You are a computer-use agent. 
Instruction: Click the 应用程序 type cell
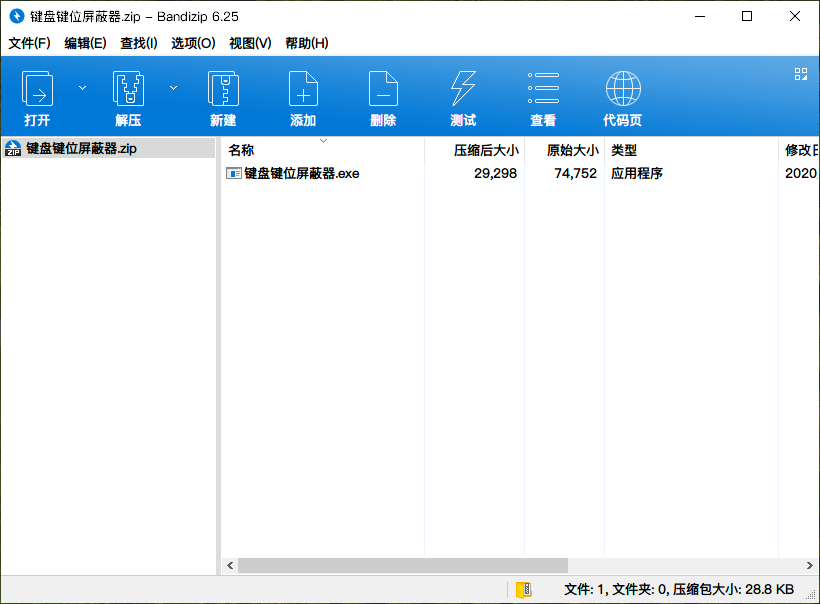click(637, 173)
